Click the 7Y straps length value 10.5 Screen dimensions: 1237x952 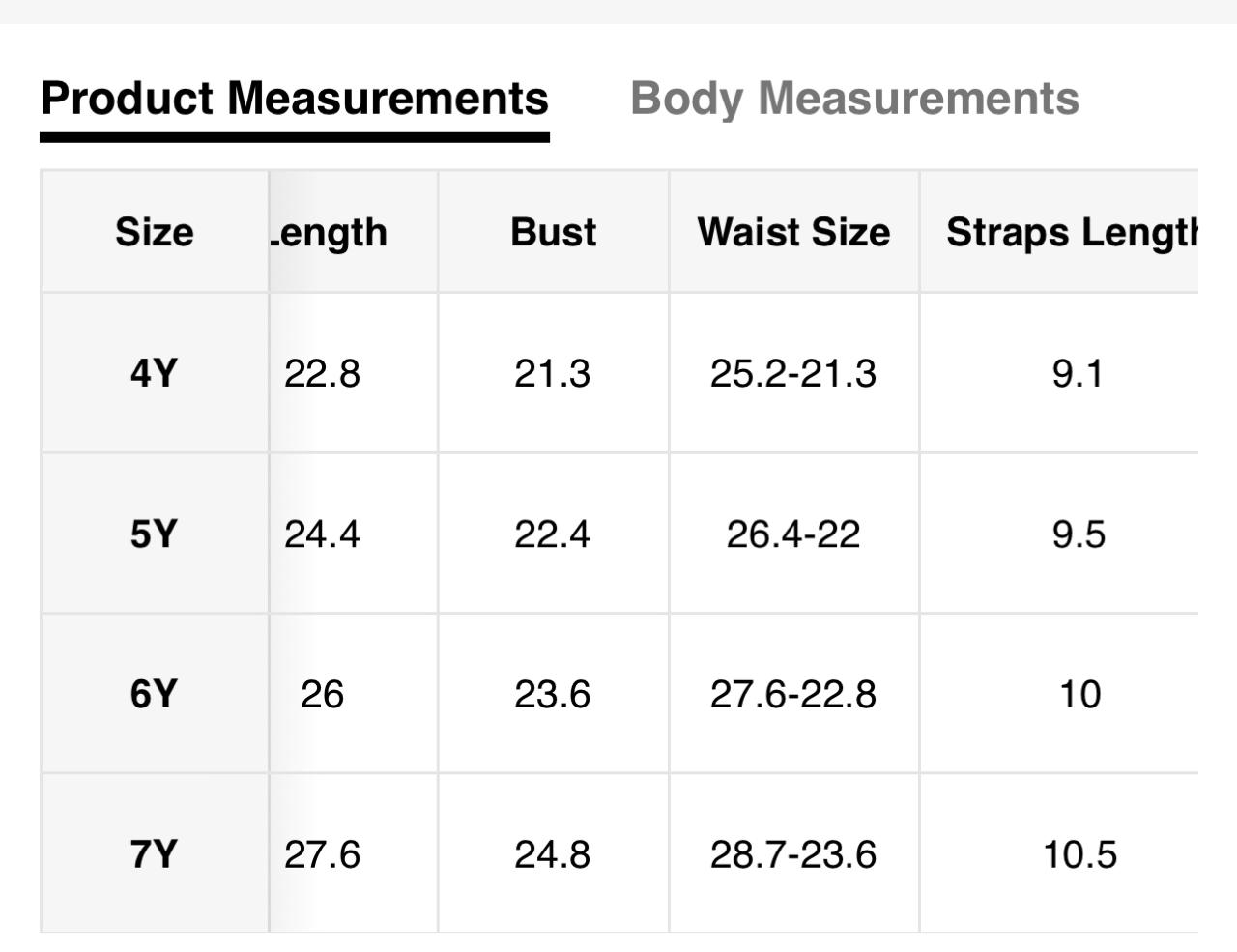pyautogui.click(x=1079, y=854)
